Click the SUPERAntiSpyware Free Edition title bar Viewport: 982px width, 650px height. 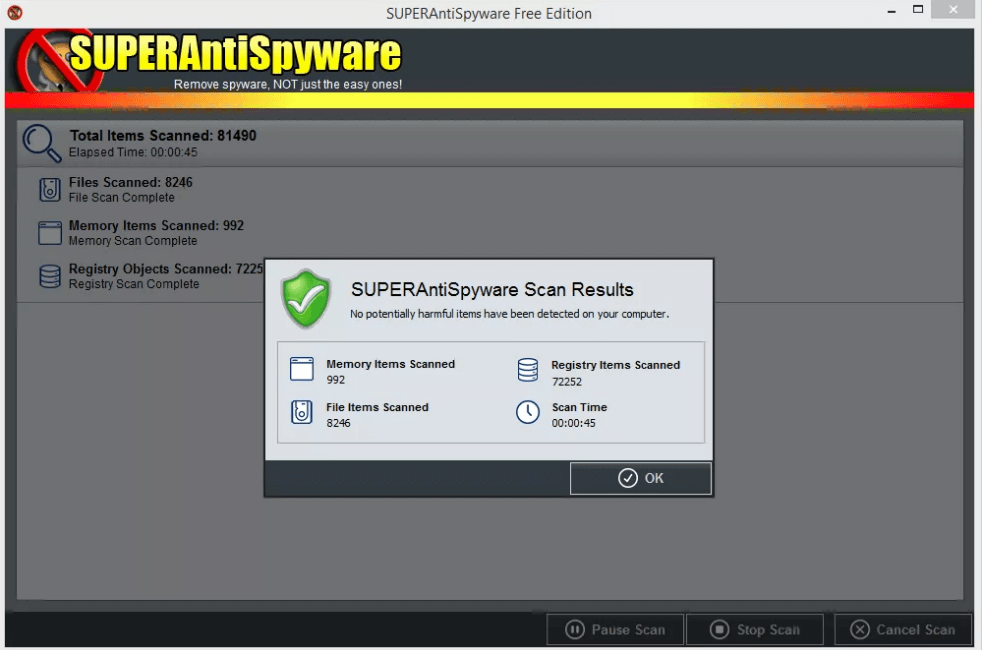tap(489, 13)
